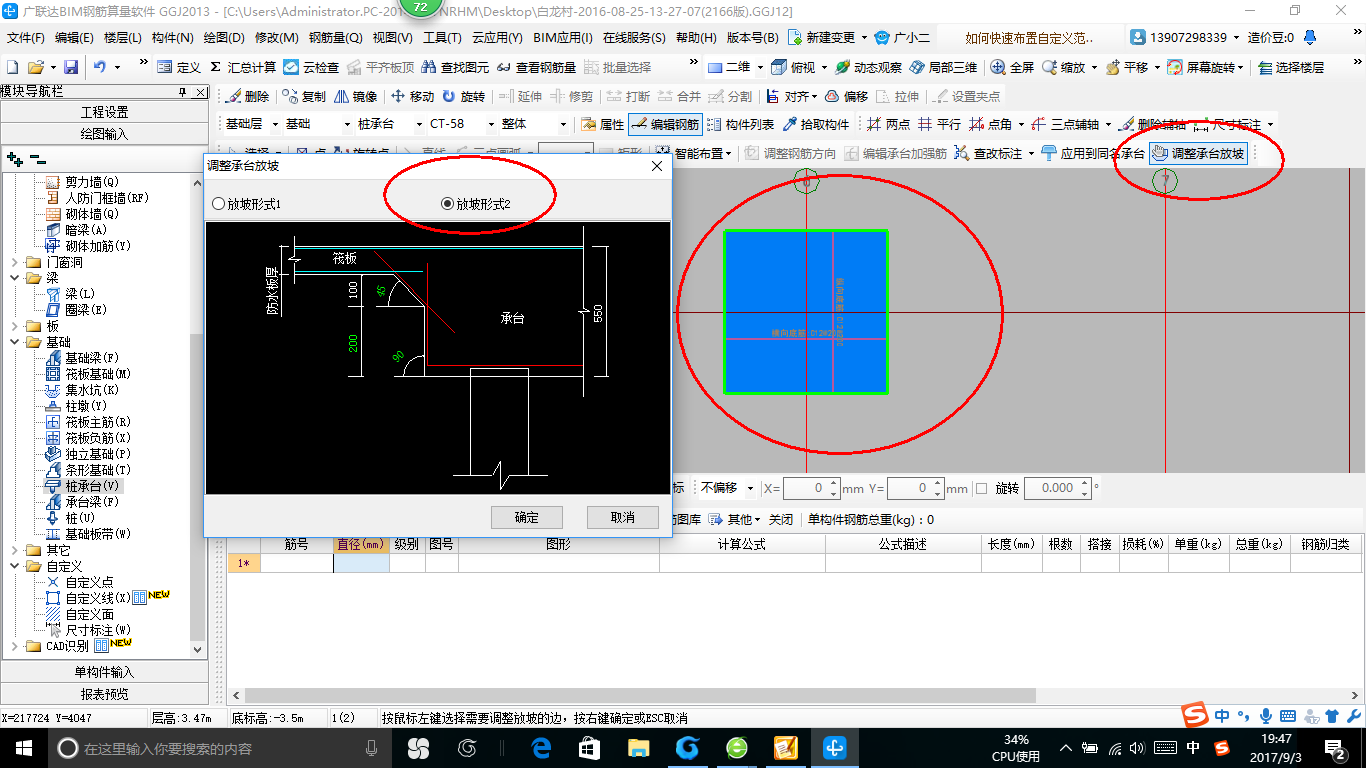Select the 镜像 mirror tool
Image resolution: width=1366 pixels, height=768 pixels.
(x=356, y=96)
